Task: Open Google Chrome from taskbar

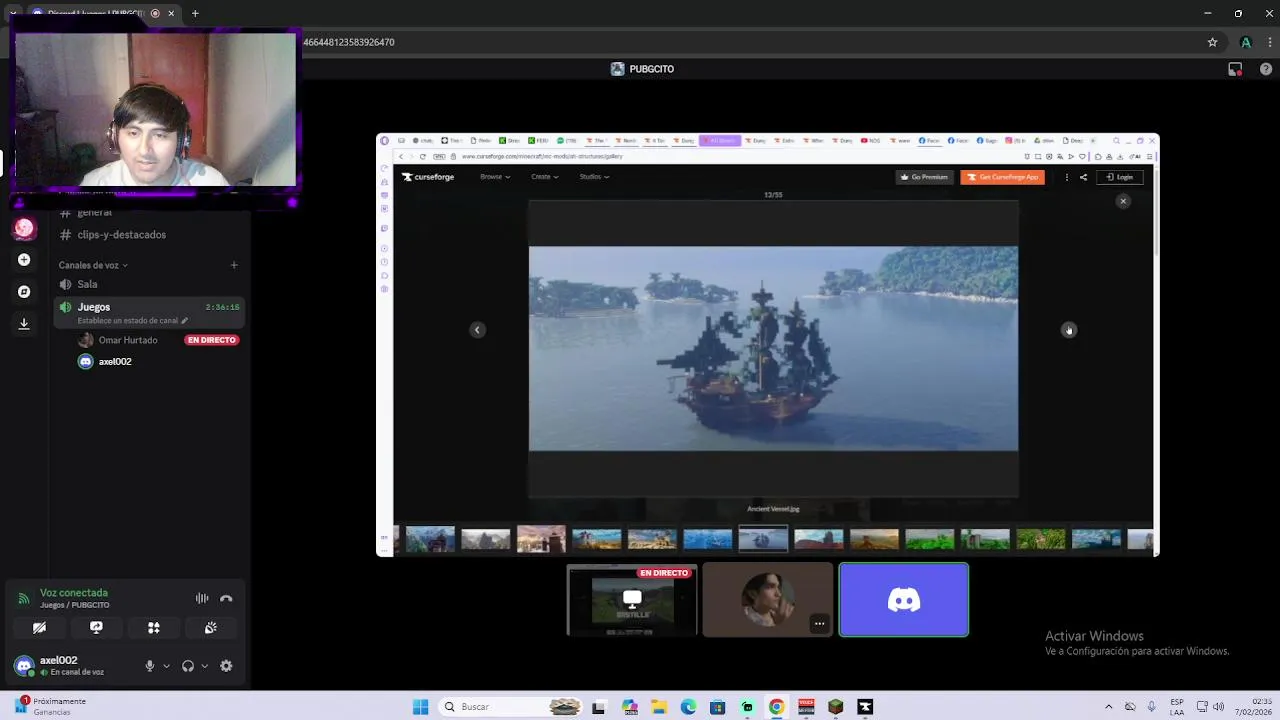Action: pyautogui.click(x=777, y=707)
